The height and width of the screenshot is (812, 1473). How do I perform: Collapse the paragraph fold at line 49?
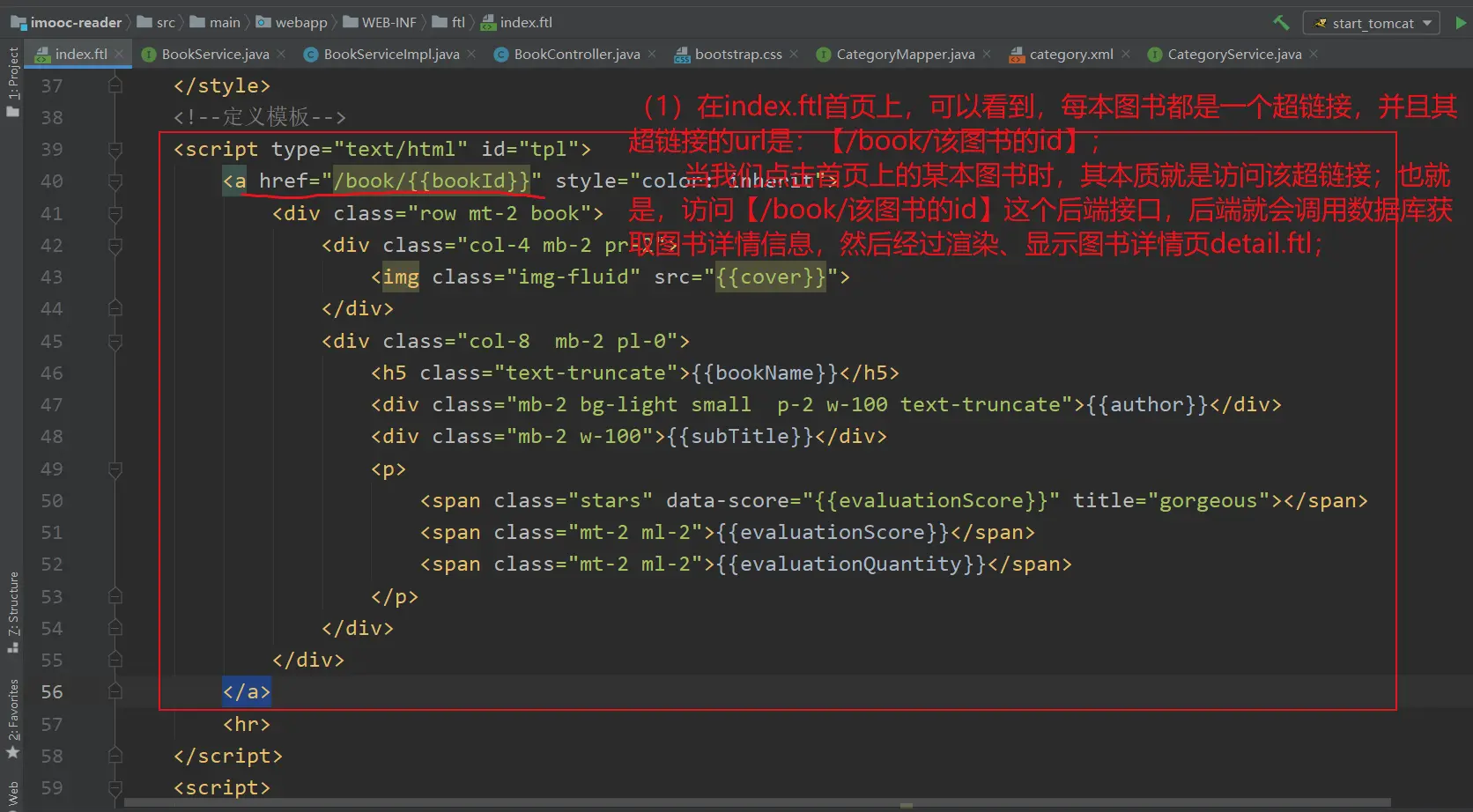(115, 469)
